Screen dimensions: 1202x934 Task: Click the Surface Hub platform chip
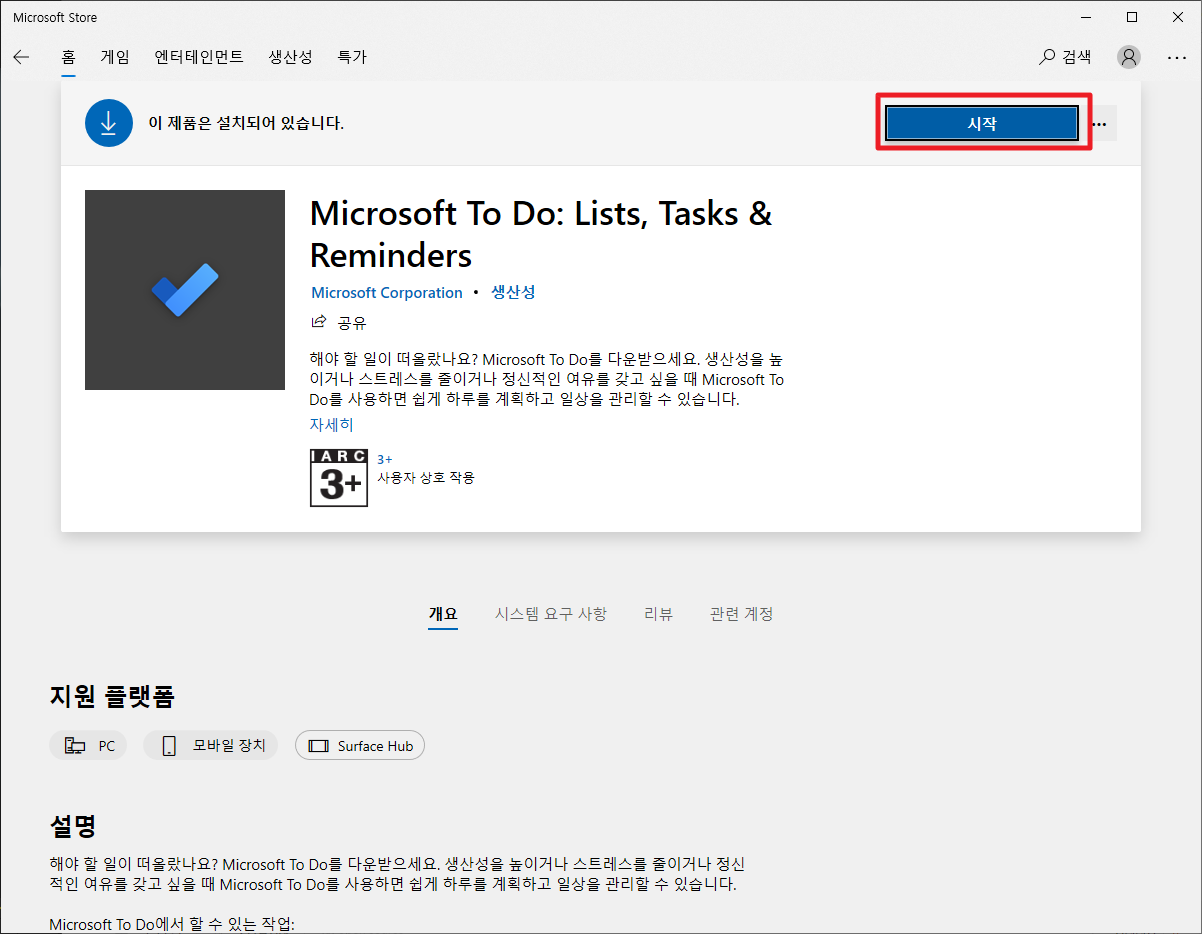click(360, 746)
